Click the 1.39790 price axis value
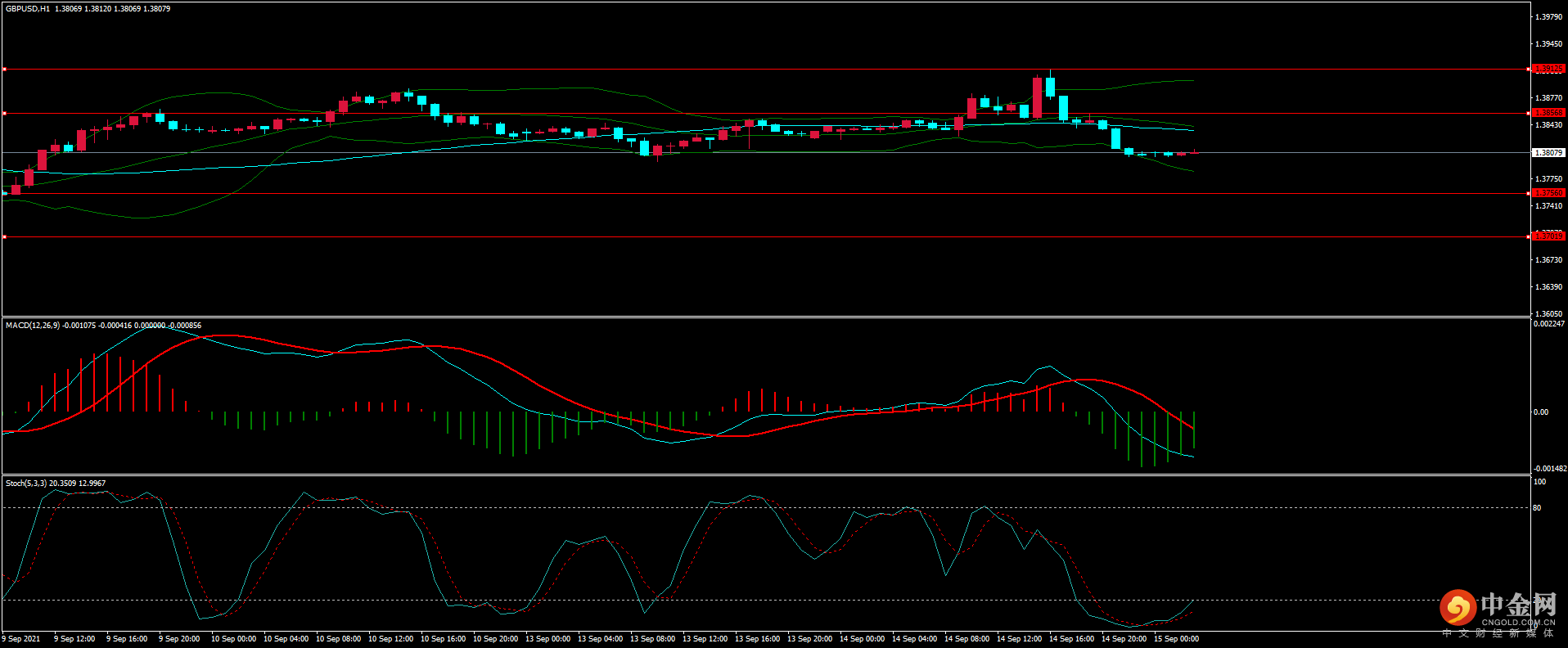 [1548, 17]
